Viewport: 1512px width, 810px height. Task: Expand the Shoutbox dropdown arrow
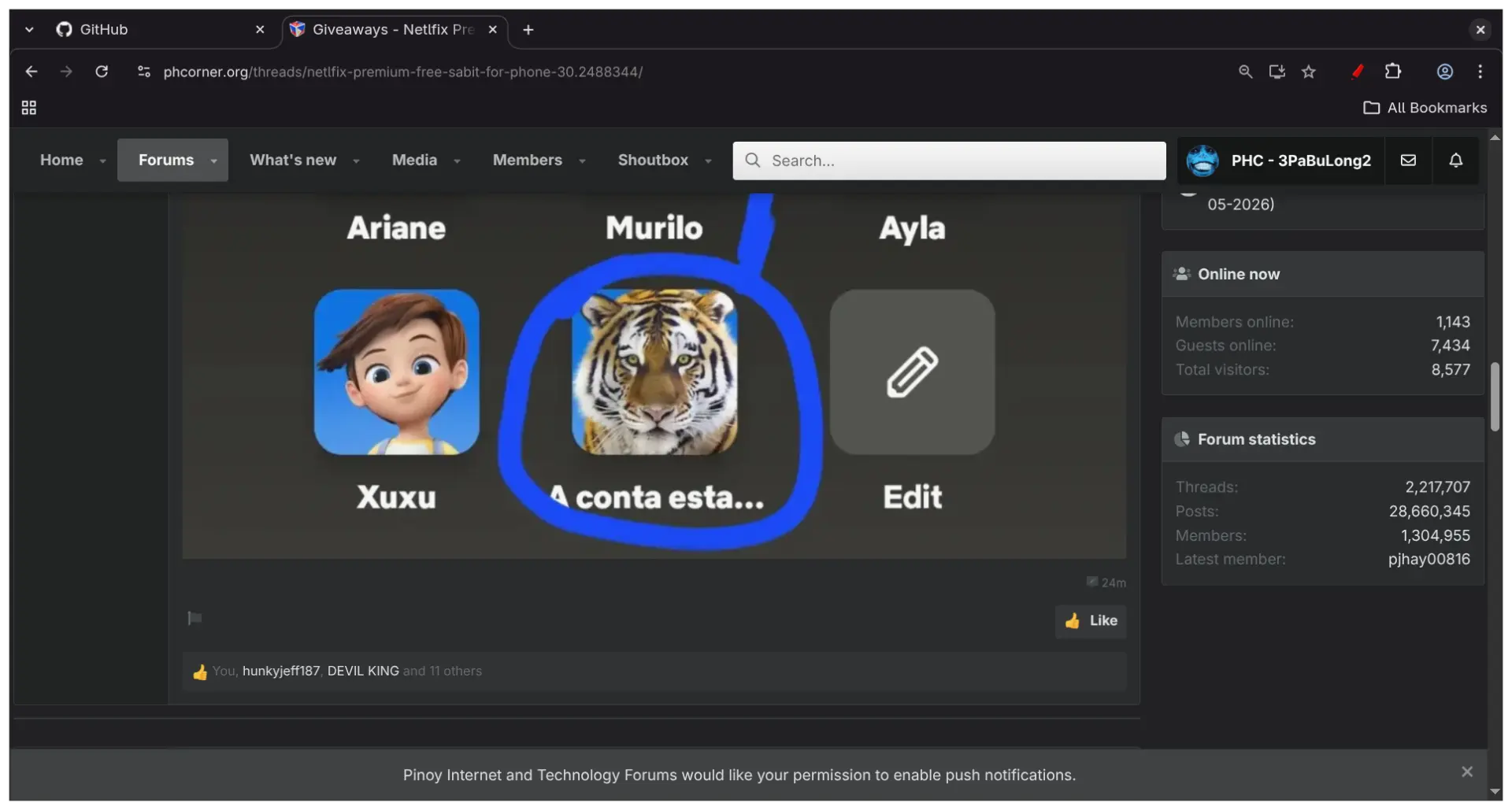708,161
